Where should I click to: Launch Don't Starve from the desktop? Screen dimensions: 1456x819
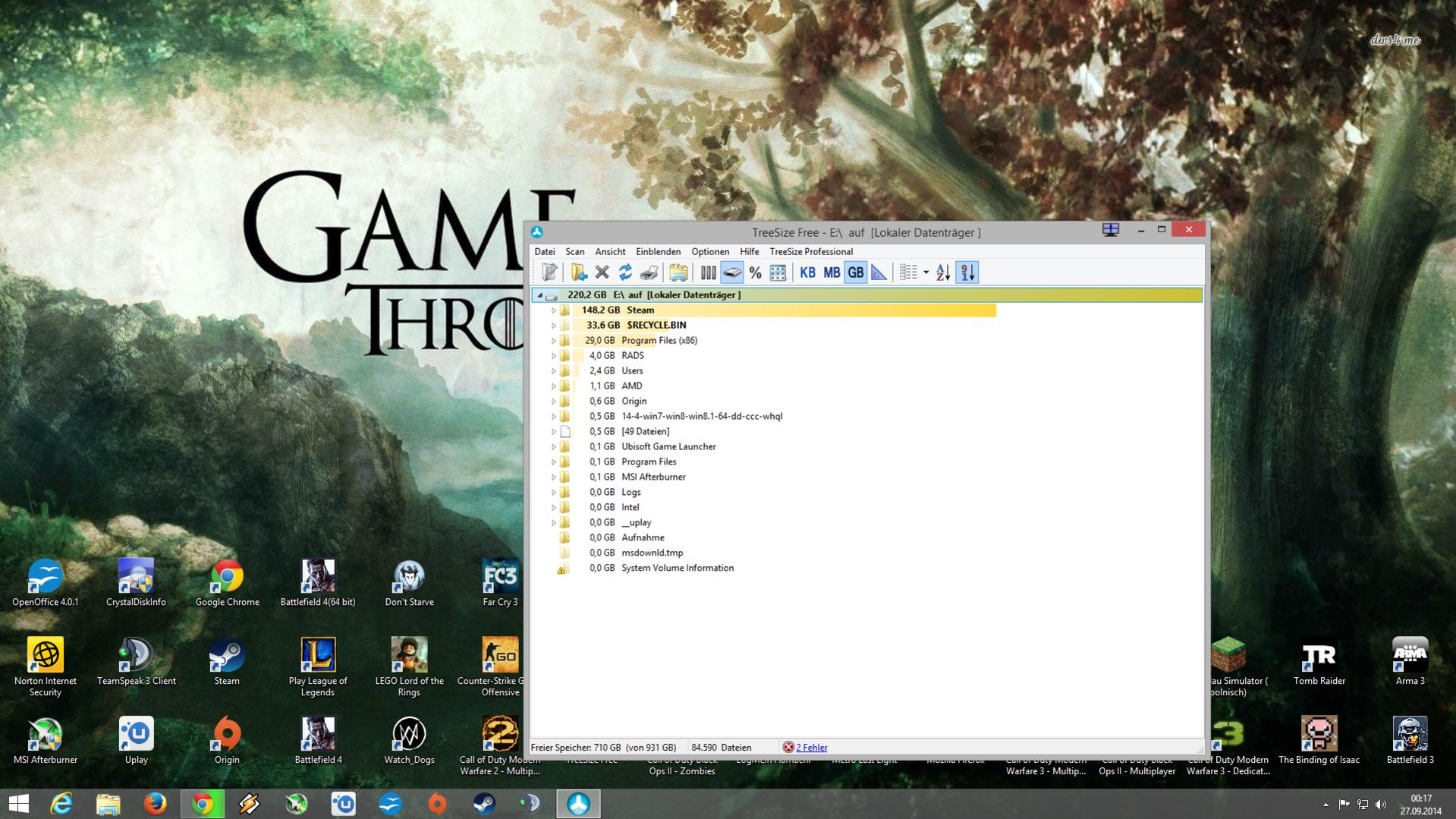[409, 584]
